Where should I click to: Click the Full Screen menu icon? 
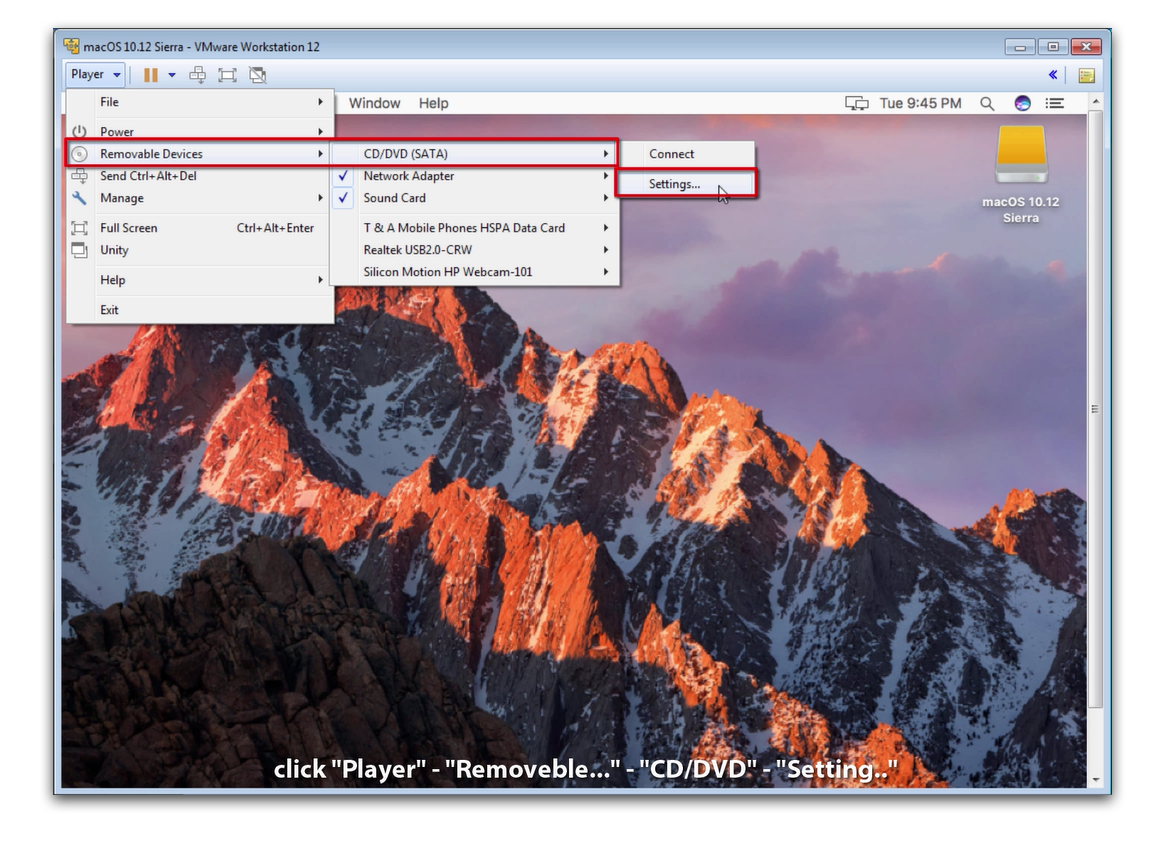tap(79, 228)
